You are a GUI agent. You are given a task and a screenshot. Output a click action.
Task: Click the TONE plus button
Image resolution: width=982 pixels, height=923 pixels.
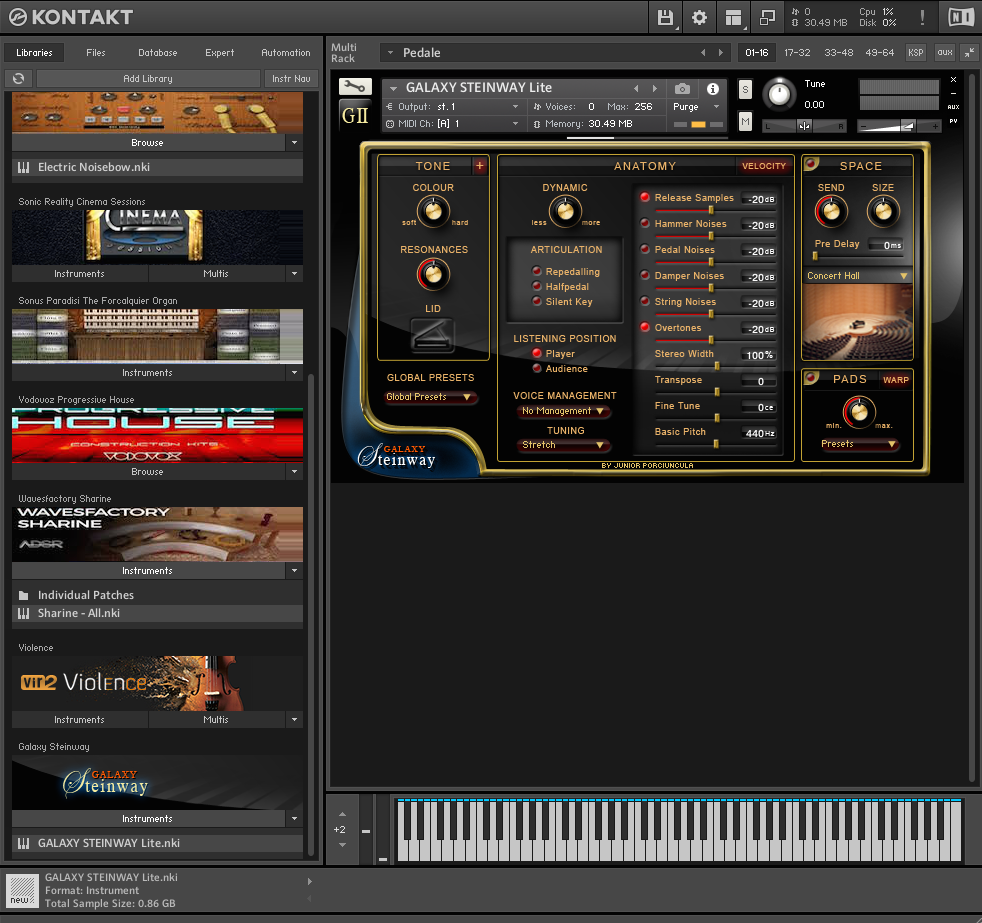(x=480, y=166)
